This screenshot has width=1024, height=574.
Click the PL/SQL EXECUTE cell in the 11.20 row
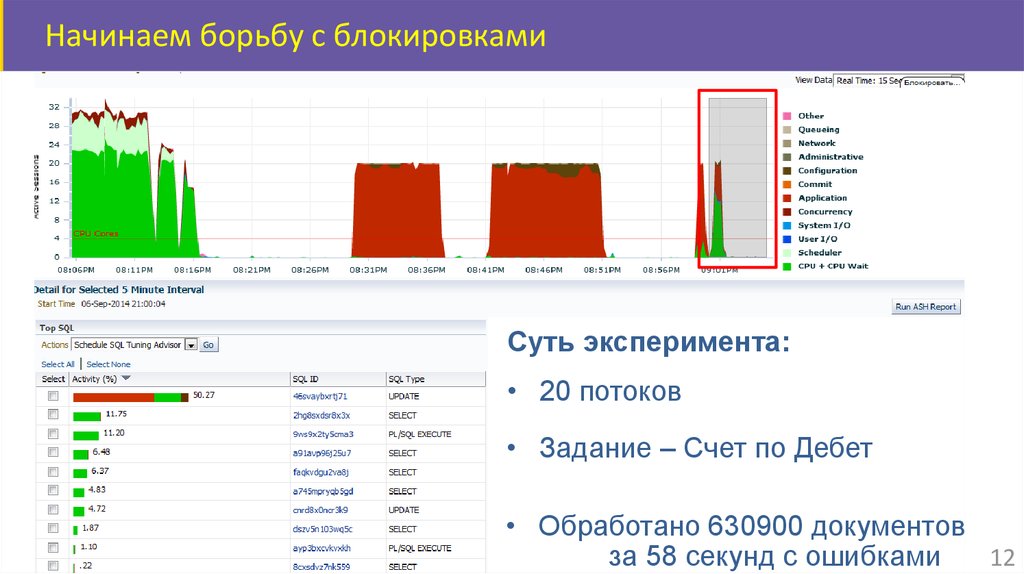pyautogui.click(x=420, y=434)
